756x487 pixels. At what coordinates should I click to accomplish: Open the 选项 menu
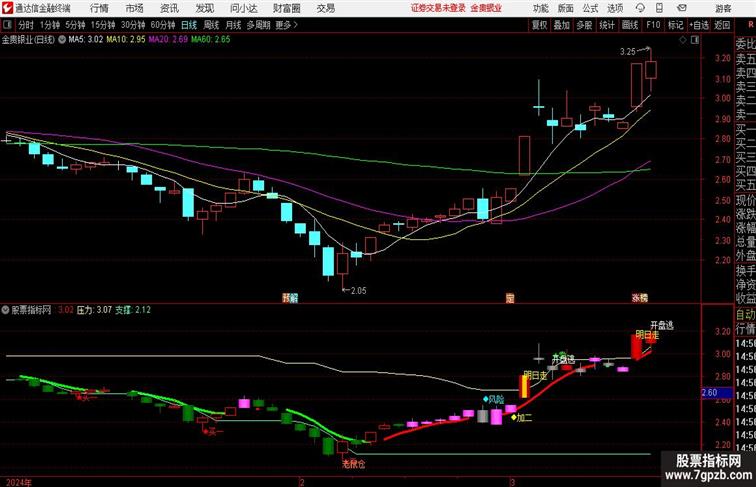[615, 8]
